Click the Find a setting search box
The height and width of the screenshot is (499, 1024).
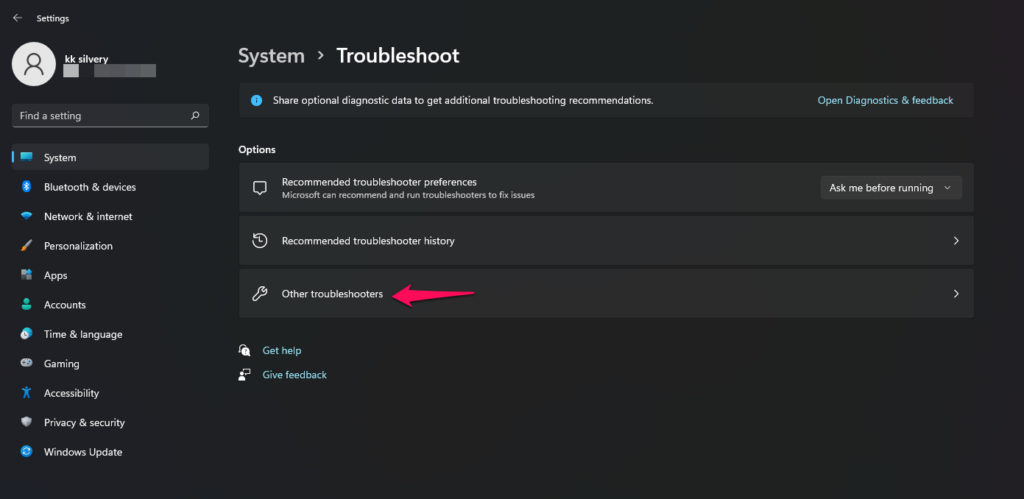tap(110, 116)
